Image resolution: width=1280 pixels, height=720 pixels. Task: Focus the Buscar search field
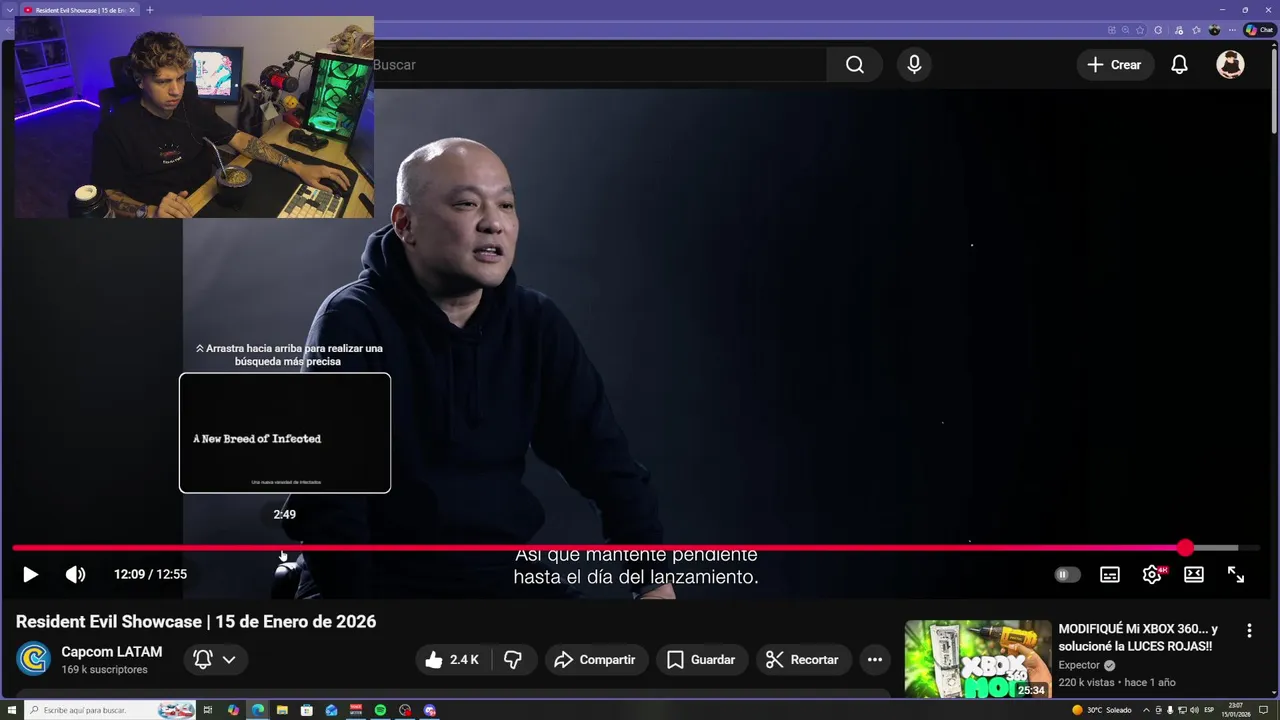click(600, 65)
